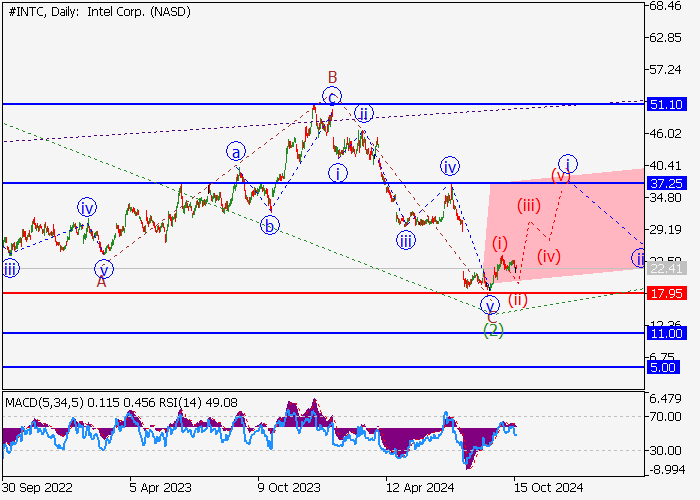Click the -8.994 indicator scale value
This screenshot has height=500, width=700.
click(665, 470)
